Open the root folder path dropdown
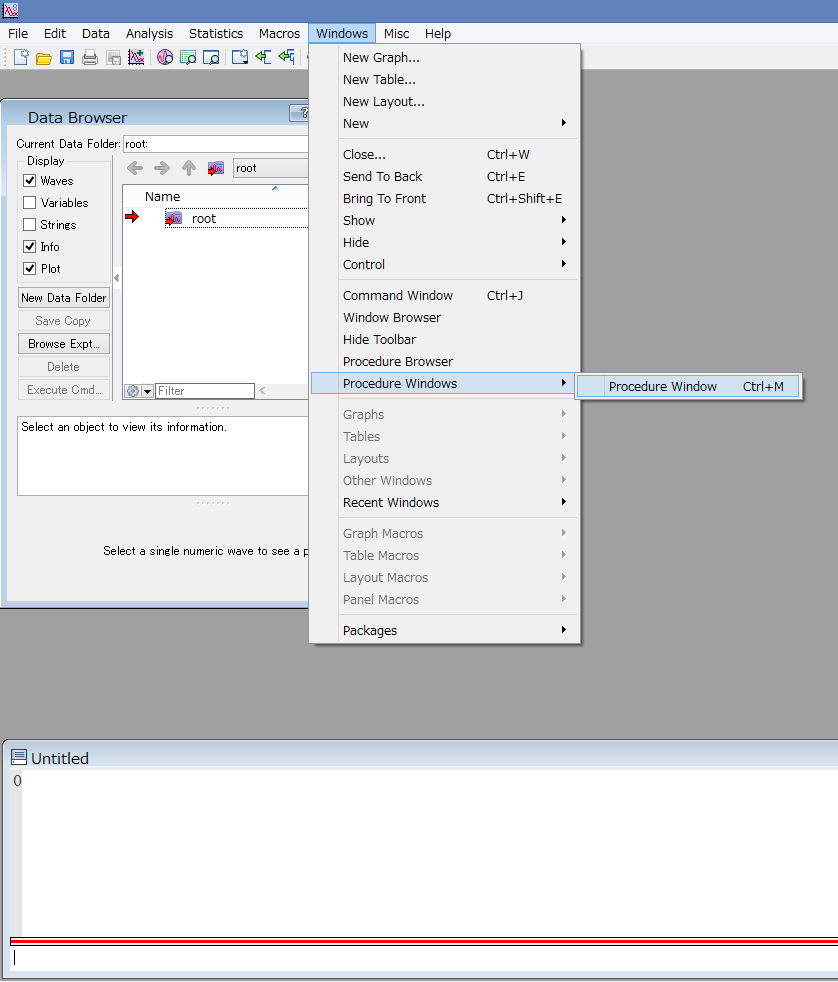 [270, 168]
